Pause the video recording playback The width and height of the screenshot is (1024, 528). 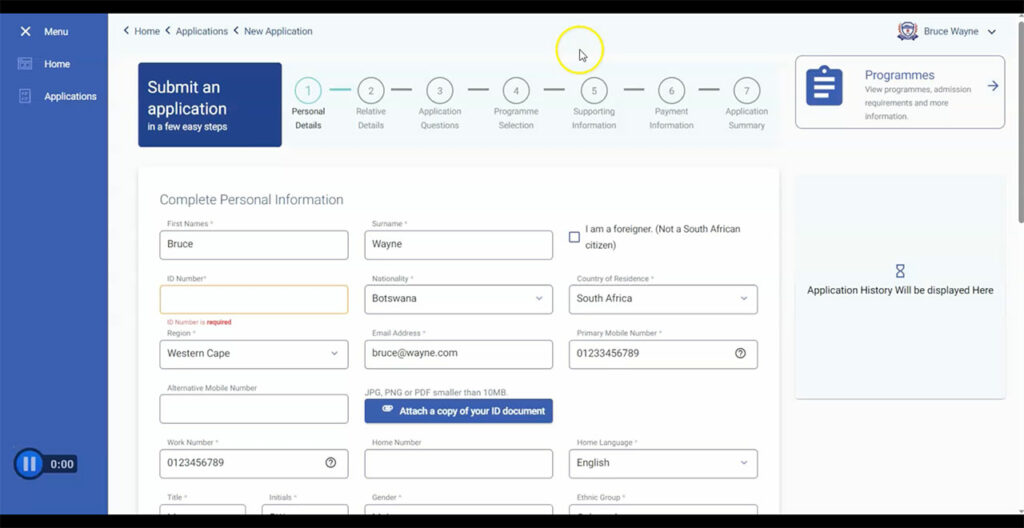pos(29,464)
